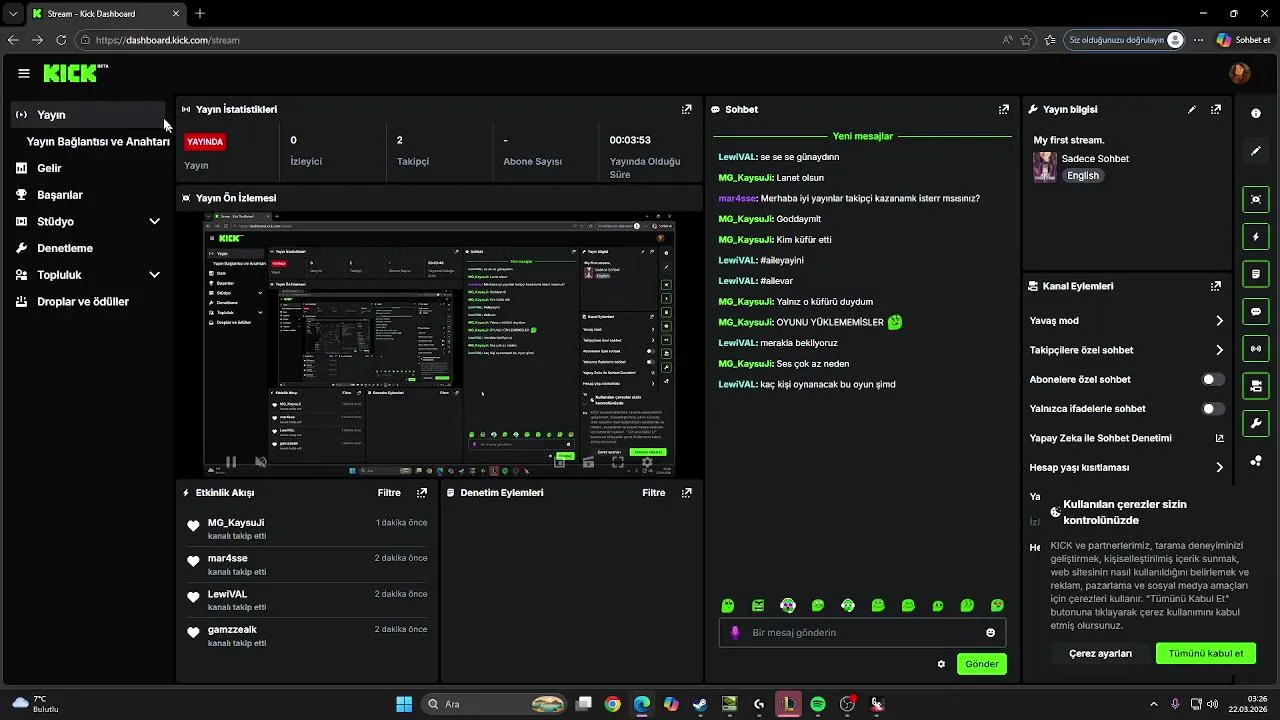Click the Yeni mesajlar divider label

click(x=862, y=136)
